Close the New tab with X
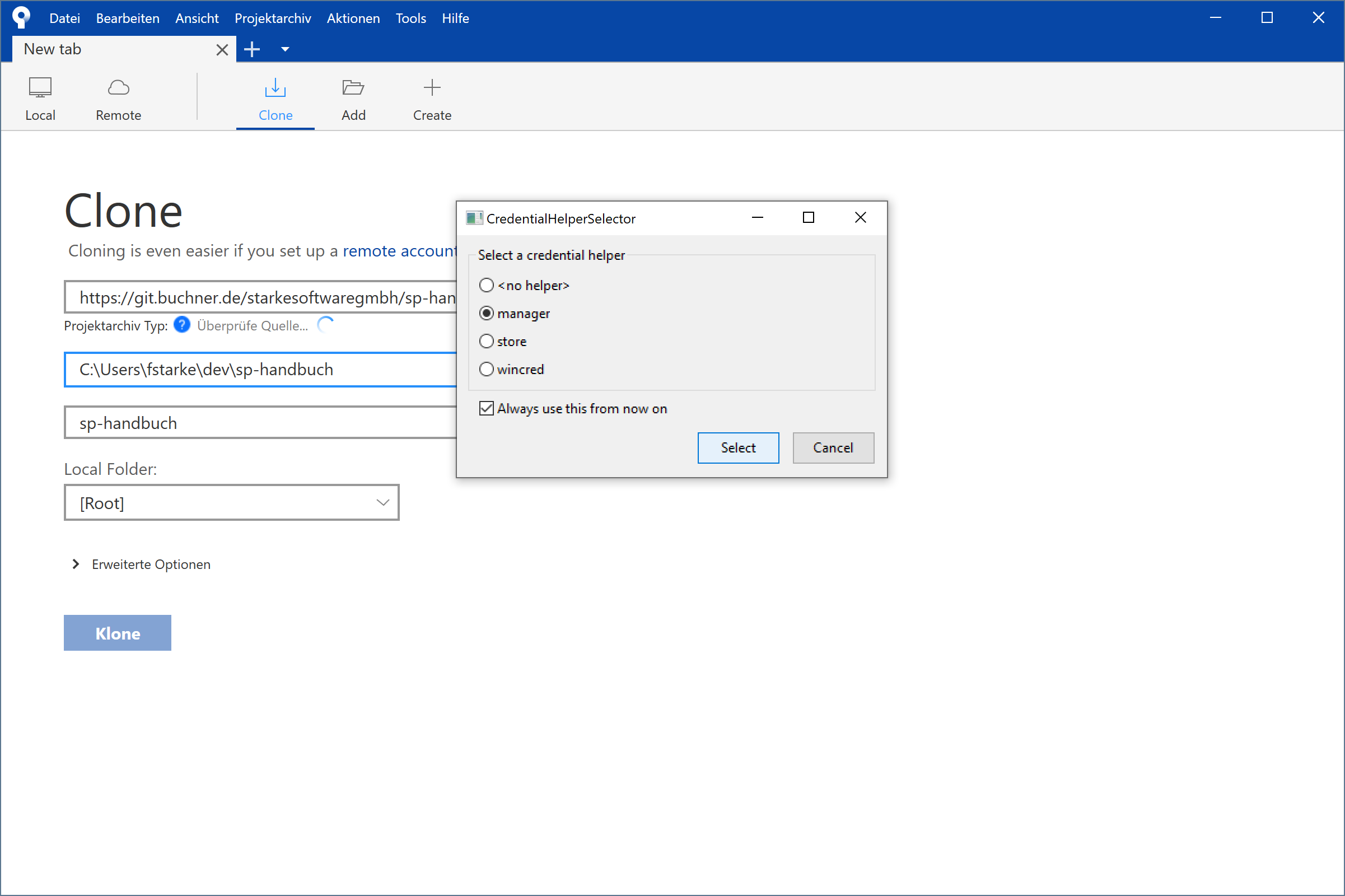This screenshot has height=896, width=1345. click(x=222, y=50)
